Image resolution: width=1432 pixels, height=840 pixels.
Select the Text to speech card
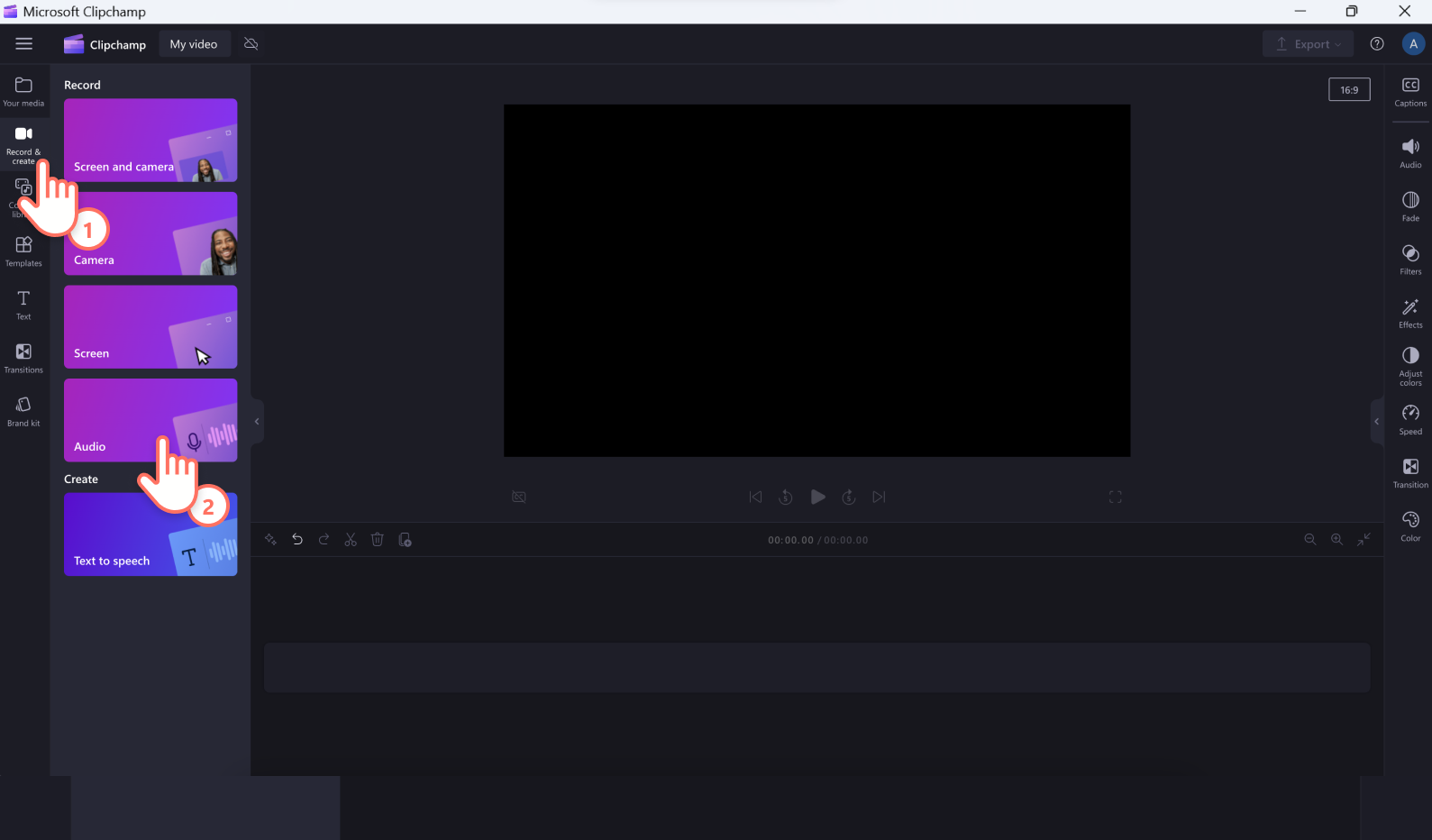(x=150, y=534)
